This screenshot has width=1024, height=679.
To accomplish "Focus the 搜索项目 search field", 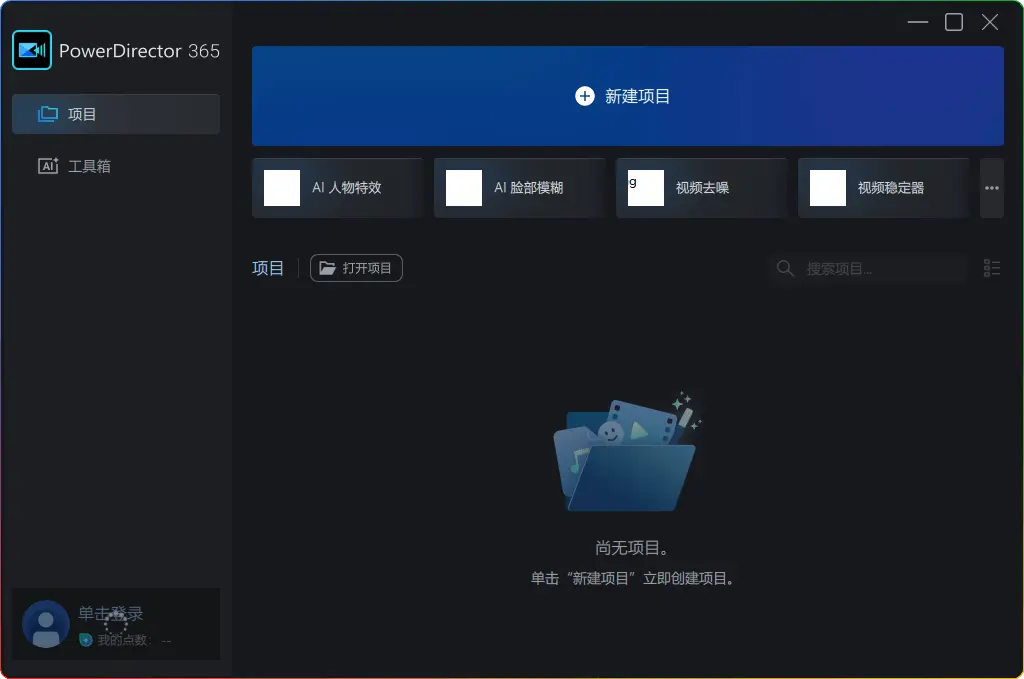I will point(880,268).
